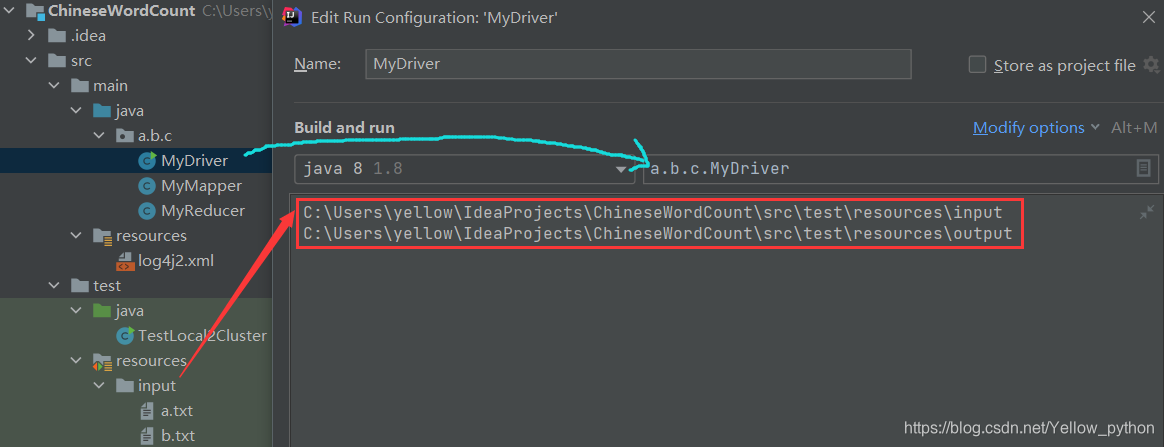Image resolution: width=1164 pixels, height=447 pixels.
Task: Click the input folder icon
Action: click(x=124, y=386)
